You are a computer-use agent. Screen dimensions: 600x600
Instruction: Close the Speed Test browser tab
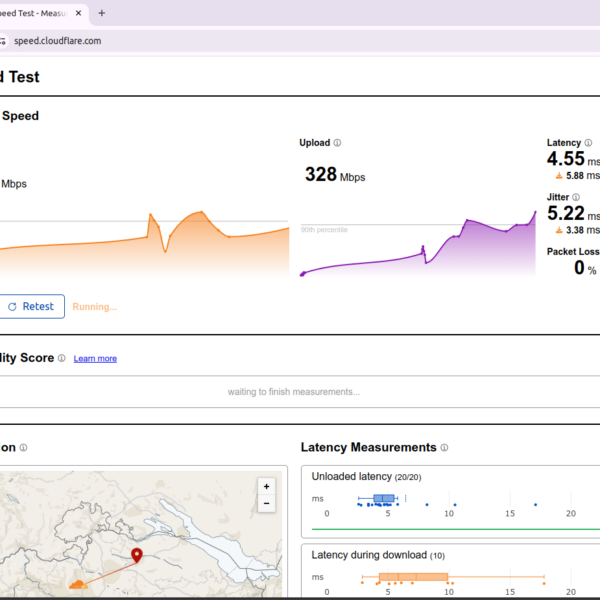click(x=77, y=13)
